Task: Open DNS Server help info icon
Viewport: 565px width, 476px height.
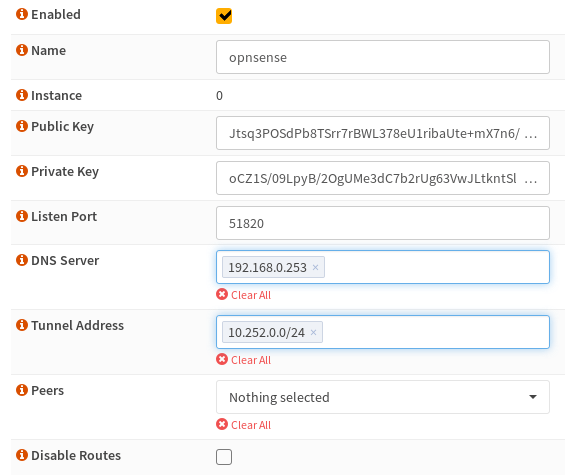Action: (22, 260)
